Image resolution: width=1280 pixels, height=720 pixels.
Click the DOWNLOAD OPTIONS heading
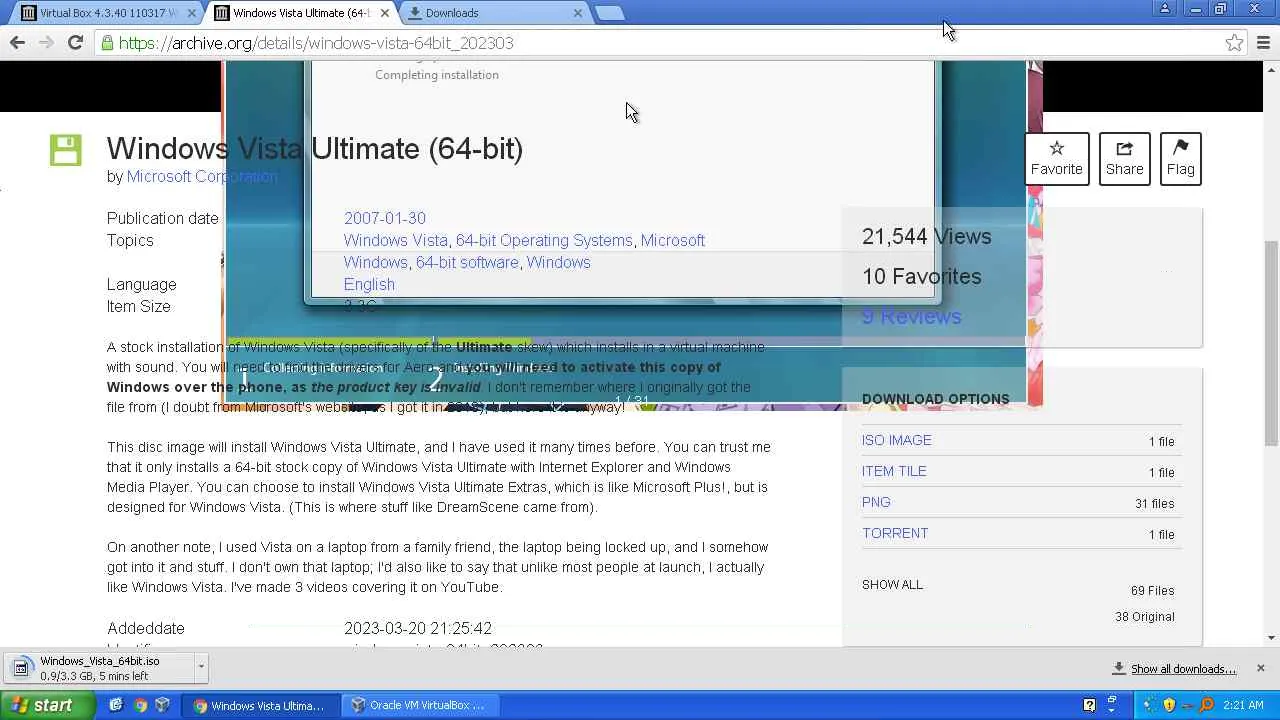(x=936, y=398)
